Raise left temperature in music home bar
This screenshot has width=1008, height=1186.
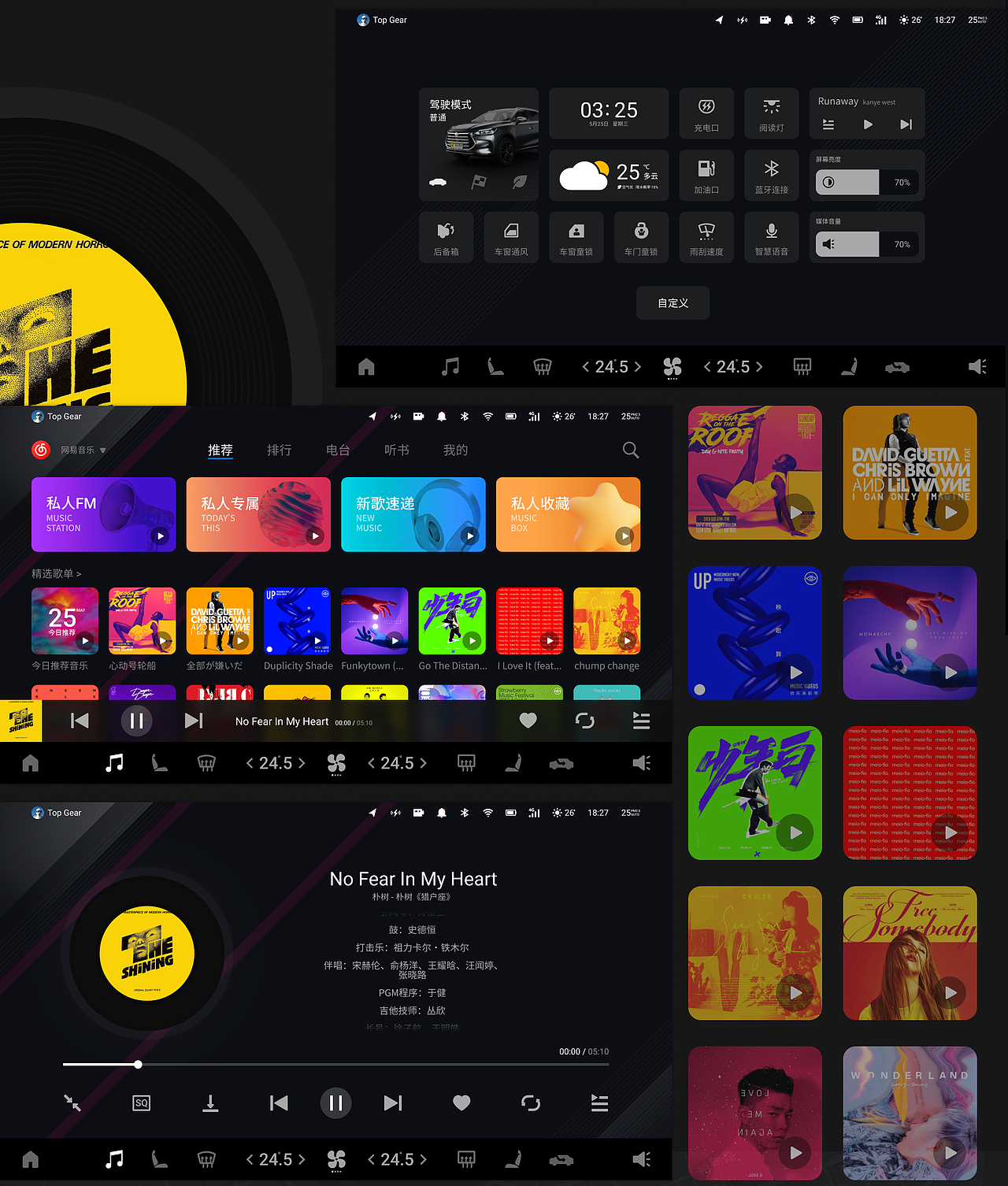click(302, 763)
